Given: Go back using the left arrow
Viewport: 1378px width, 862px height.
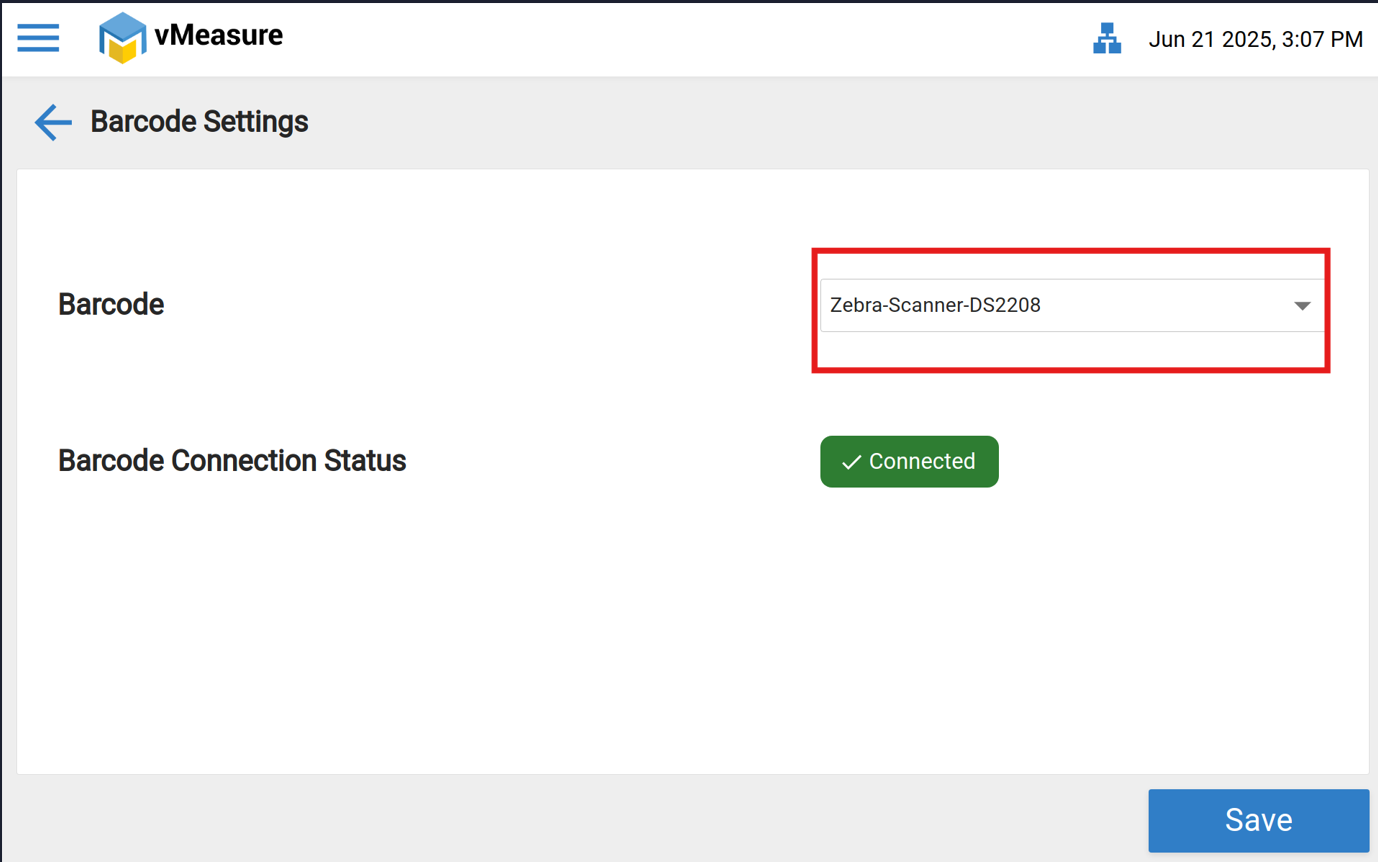Looking at the screenshot, I should tap(53, 122).
